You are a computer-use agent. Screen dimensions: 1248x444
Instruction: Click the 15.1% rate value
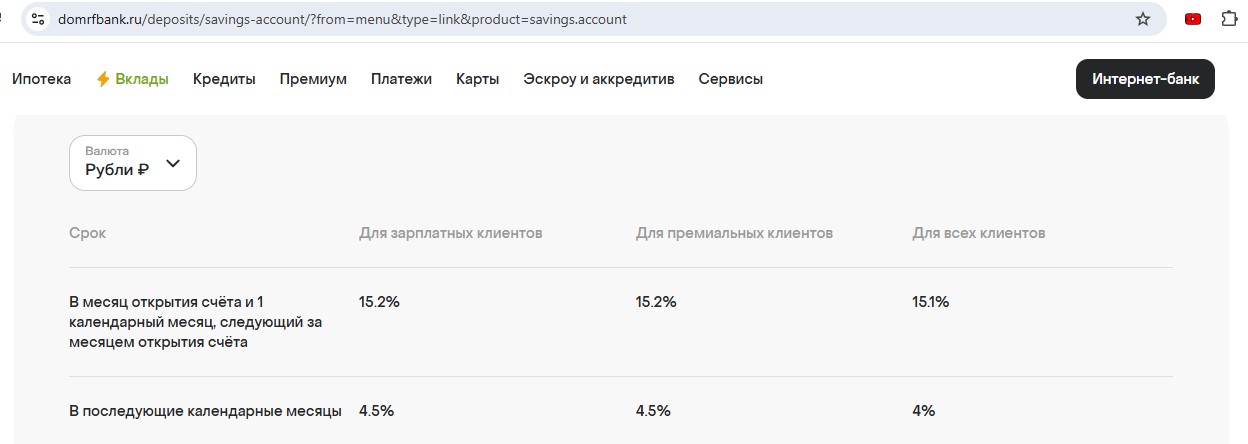(930, 302)
